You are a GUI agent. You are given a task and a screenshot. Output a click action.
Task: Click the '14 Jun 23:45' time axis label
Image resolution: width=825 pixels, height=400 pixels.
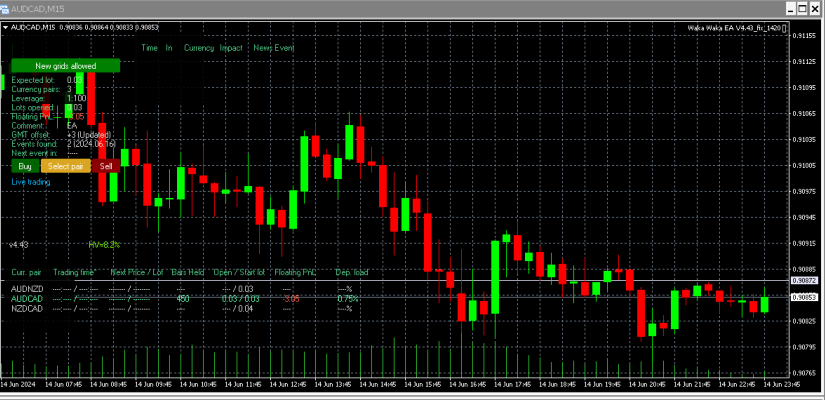(x=781, y=385)
